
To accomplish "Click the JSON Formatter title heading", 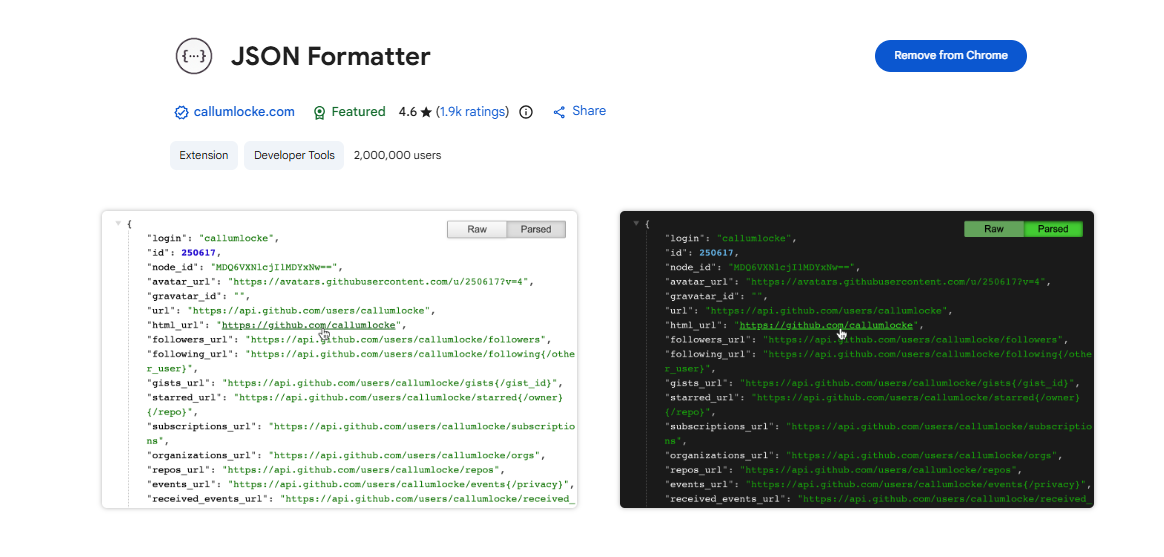I will 330,56.
